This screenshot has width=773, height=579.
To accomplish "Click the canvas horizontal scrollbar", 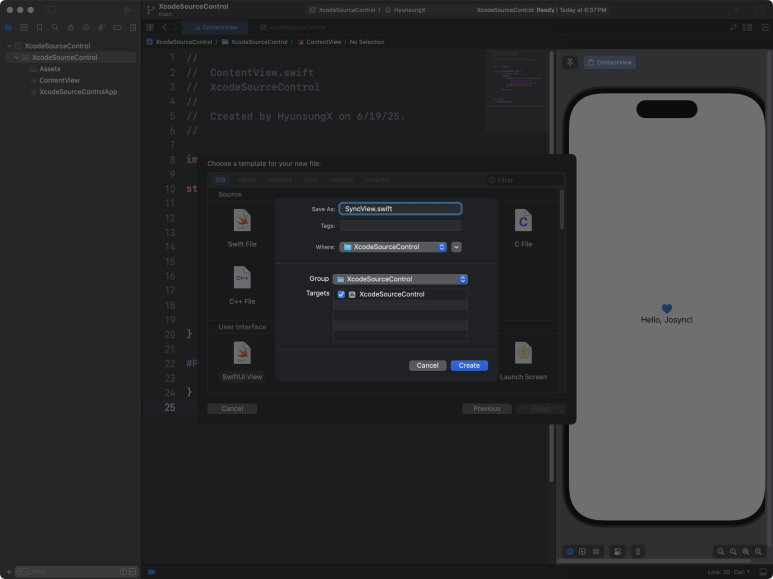I will click(x=654, y=561).
